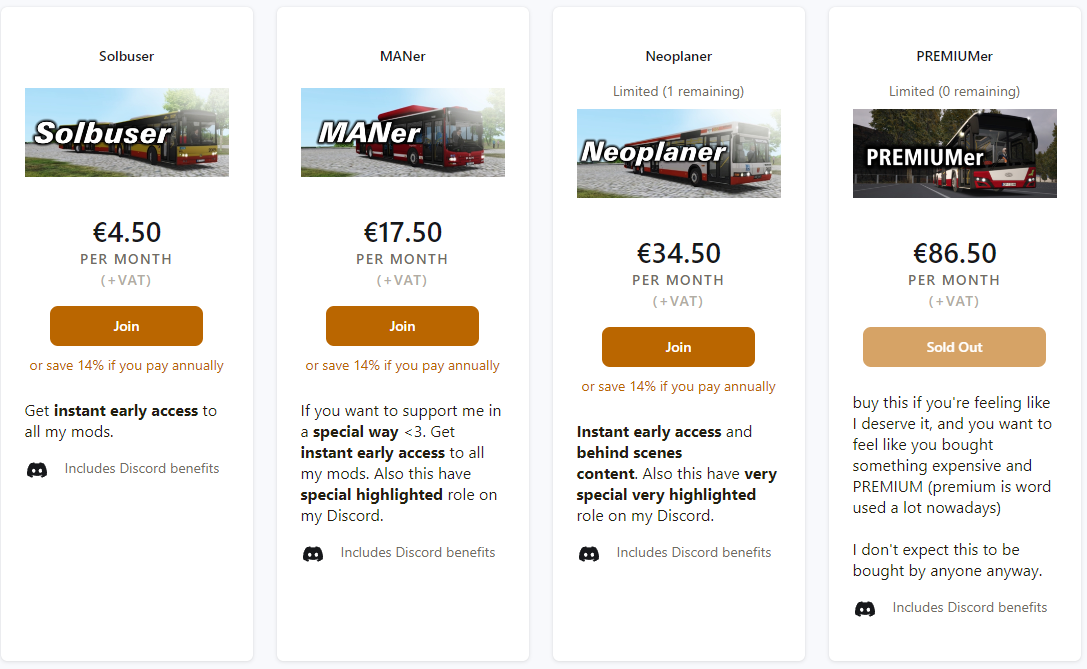Open the MANer bus banner image
This screenshot has width=1087, height=669.
pos(403,133)
